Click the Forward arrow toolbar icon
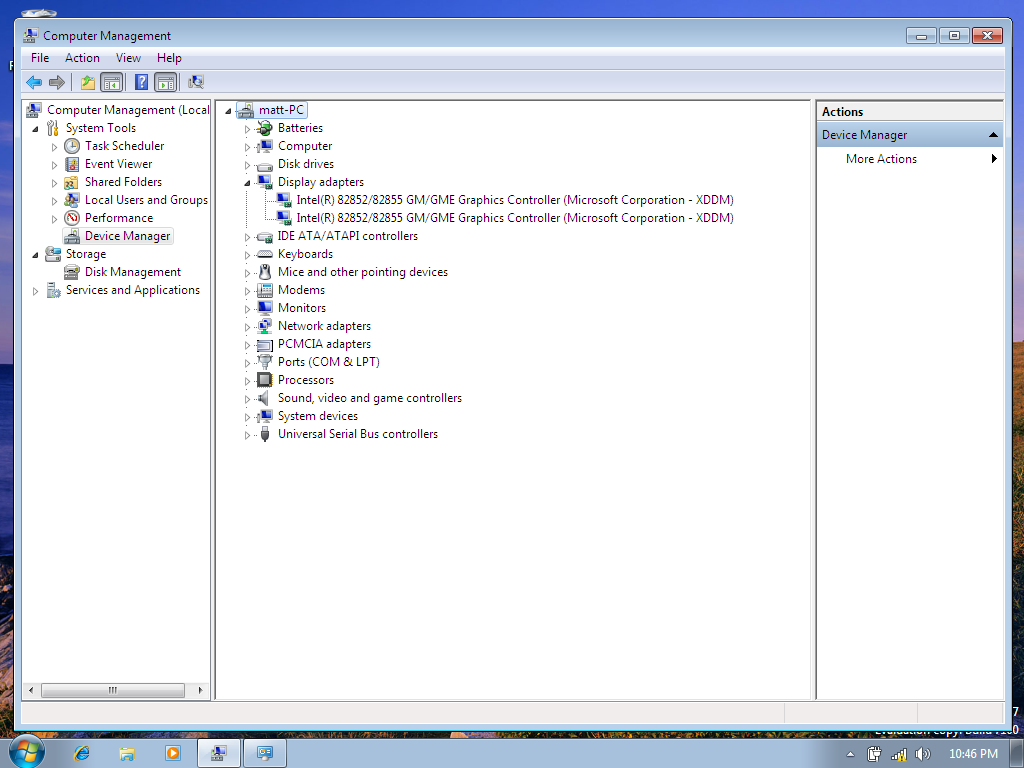1024x768 pixels. [x=57, y=82]
